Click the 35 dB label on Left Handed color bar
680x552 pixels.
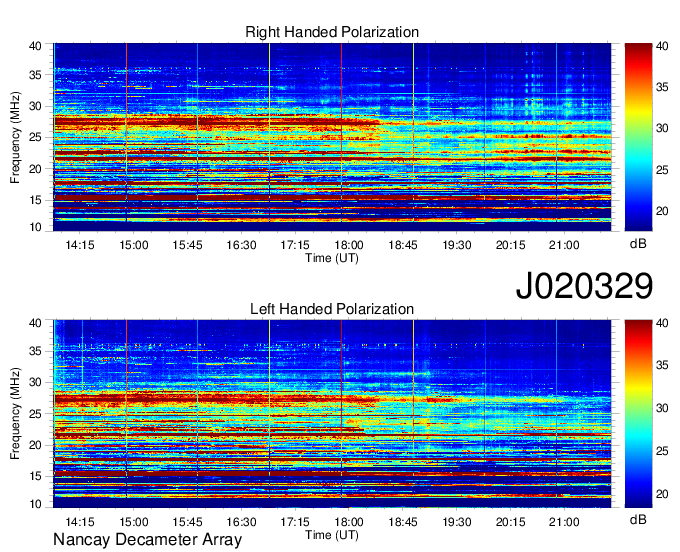pos(662,365)
